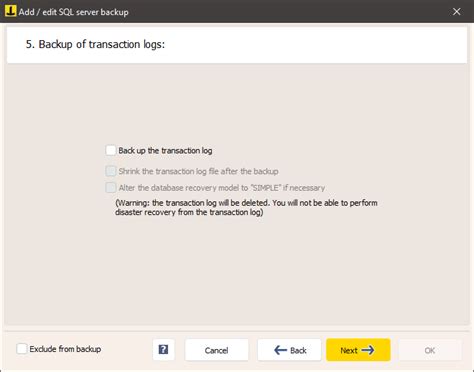
Task: Click the left arrow icon on Back
Action: pos(280,350)
